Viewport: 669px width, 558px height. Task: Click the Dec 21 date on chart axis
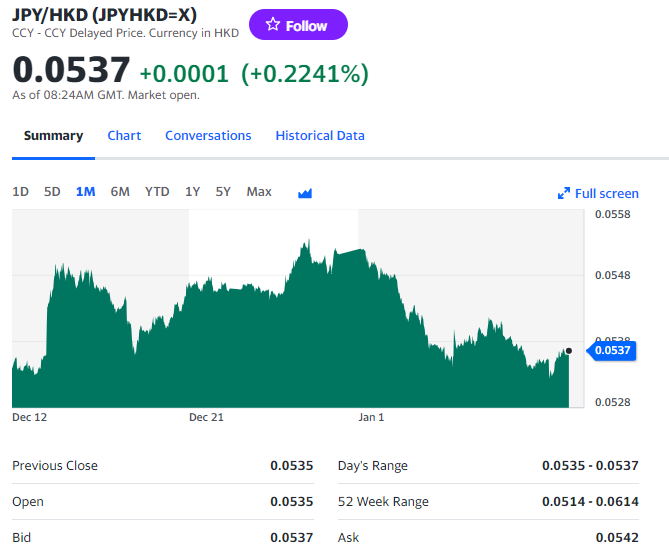(x=206, y=417)
